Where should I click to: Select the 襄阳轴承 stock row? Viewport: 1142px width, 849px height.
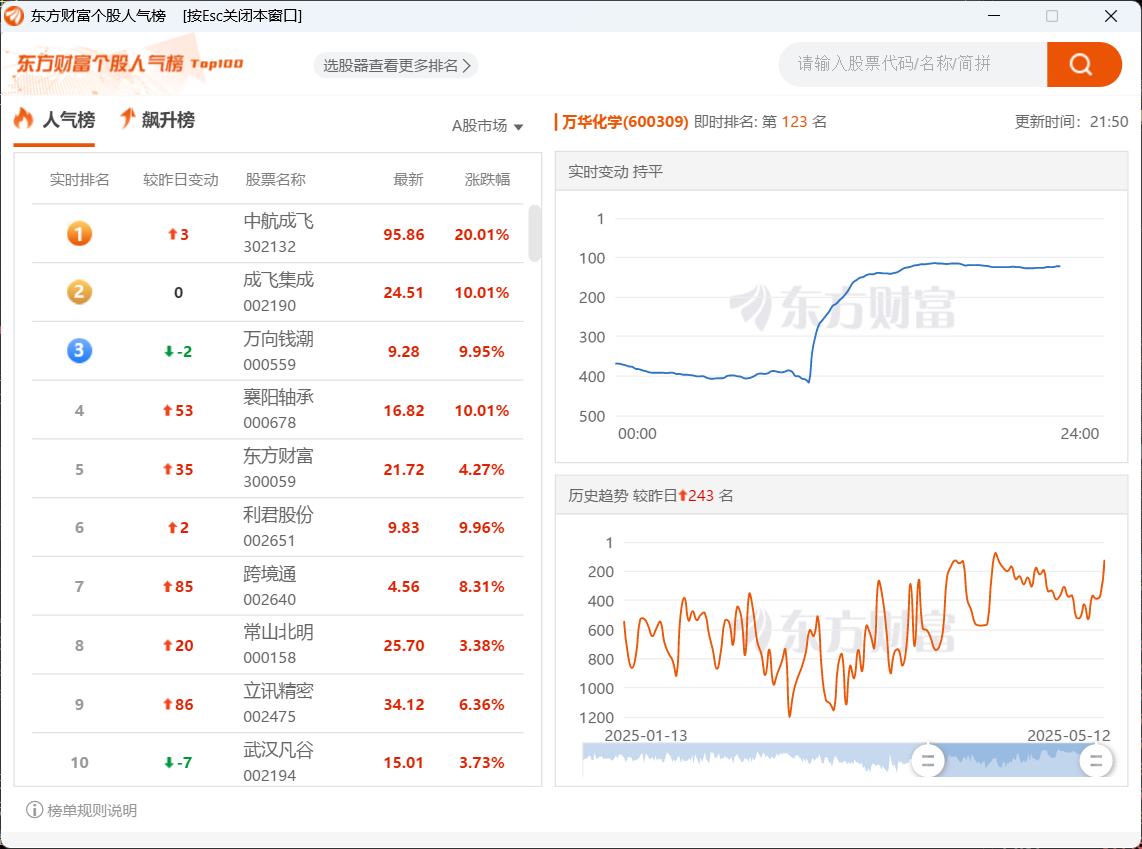pos(277,410)
